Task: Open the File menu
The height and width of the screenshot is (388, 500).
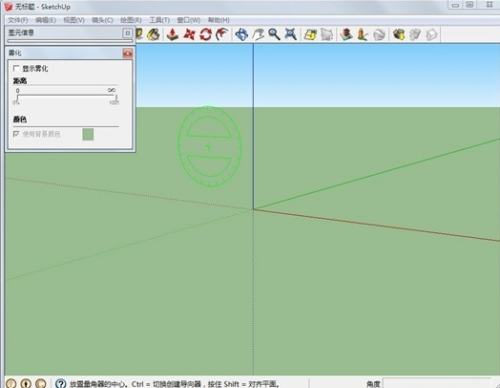Action: [18, 20]
